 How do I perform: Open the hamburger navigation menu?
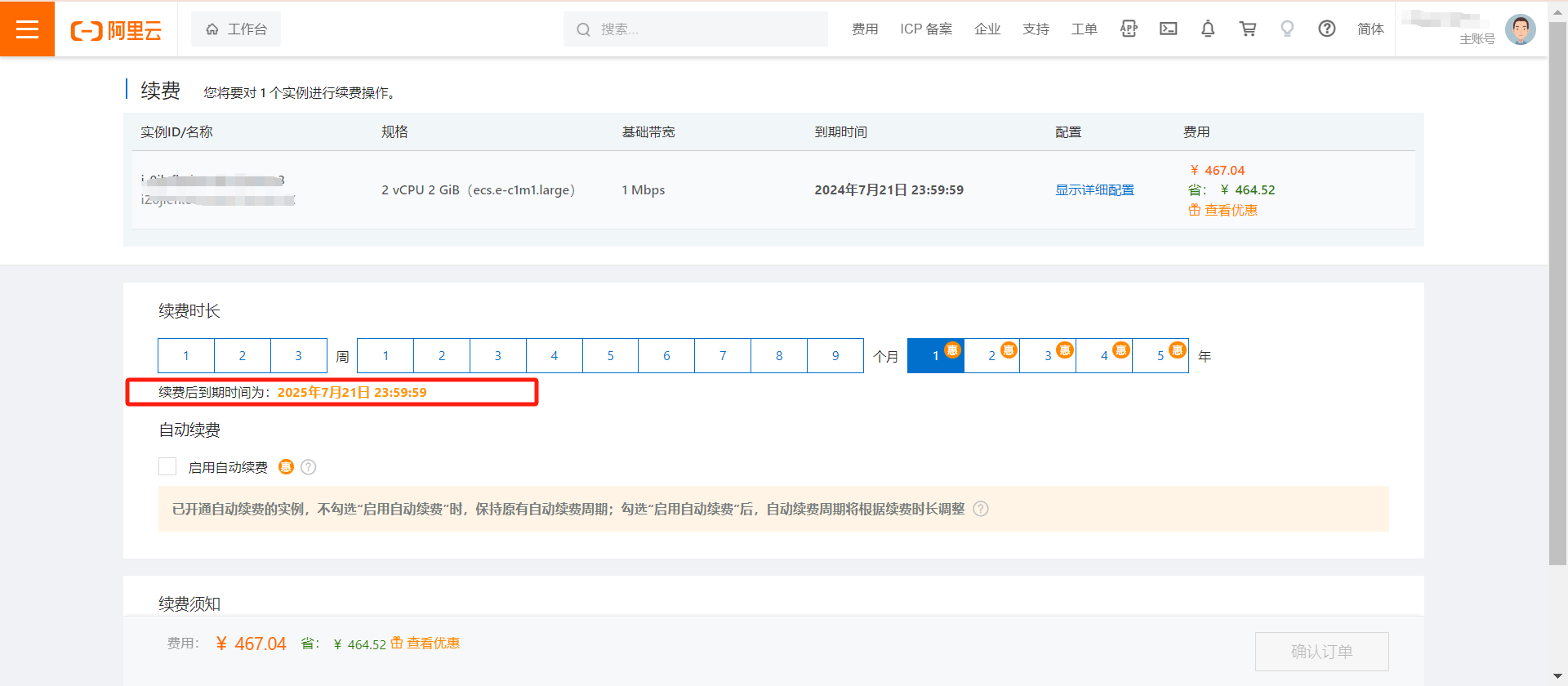click(x=27, y=29)
